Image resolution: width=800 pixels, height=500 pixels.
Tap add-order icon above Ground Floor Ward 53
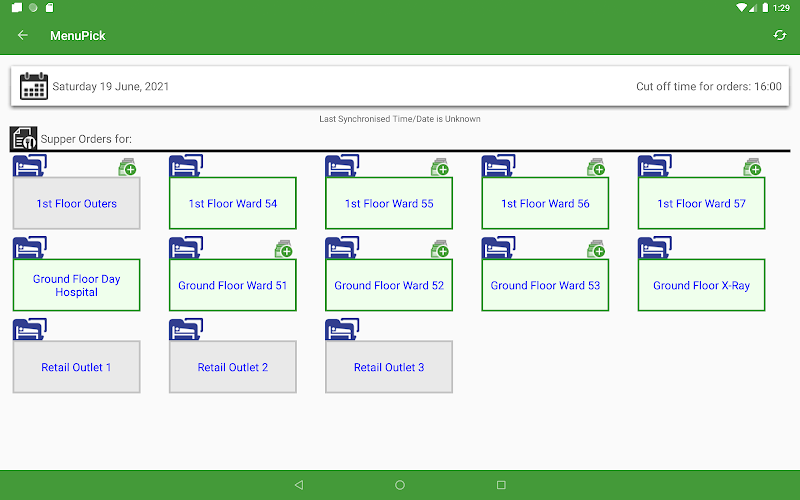(596, 249)
